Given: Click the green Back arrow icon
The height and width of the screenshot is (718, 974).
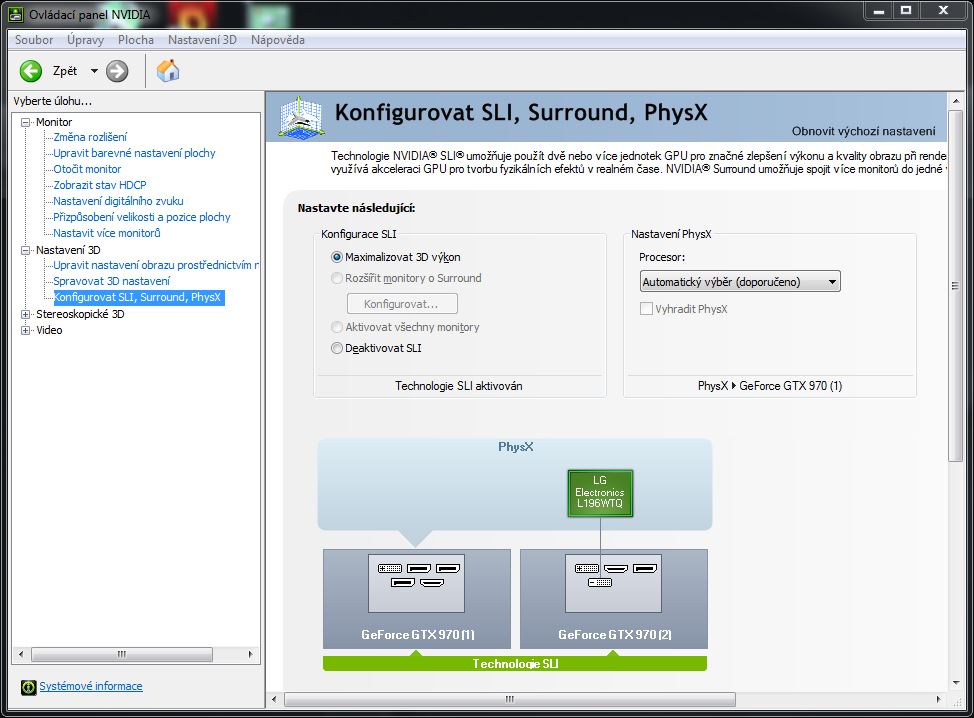Looking at the screenshot, I should pos(31,71).
